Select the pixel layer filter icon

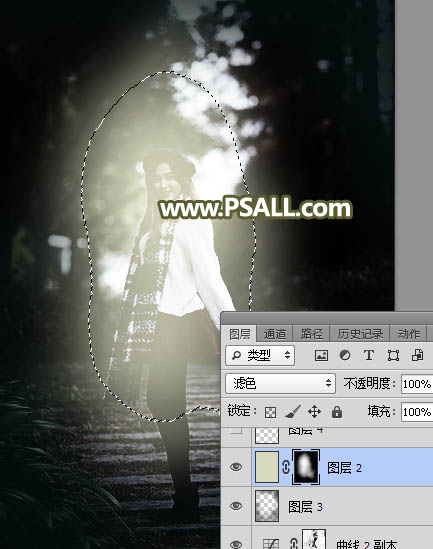(x=321, y=355)
